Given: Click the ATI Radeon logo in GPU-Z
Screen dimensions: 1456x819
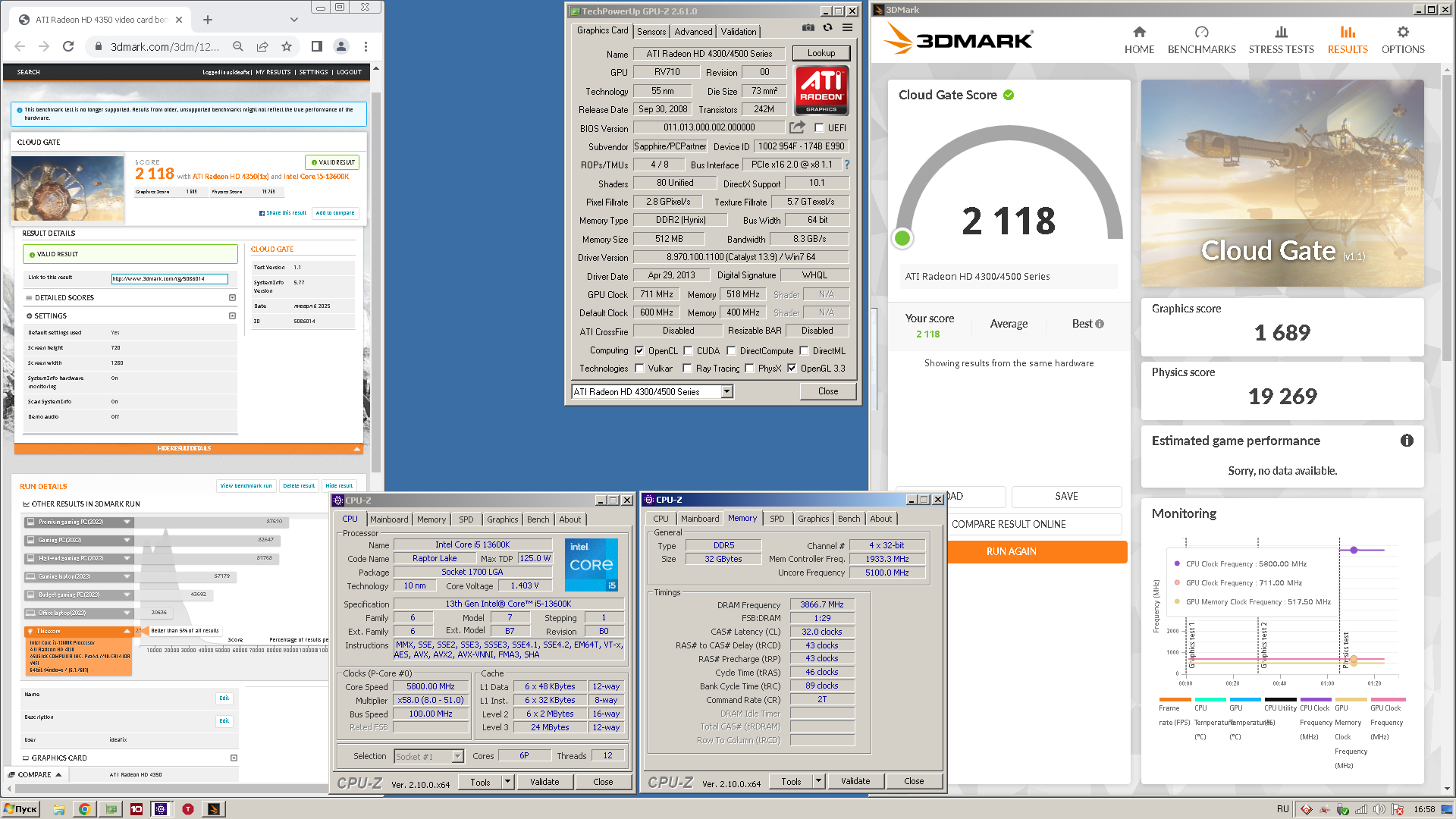Looking at the screenshot, I should click(821, 89).
